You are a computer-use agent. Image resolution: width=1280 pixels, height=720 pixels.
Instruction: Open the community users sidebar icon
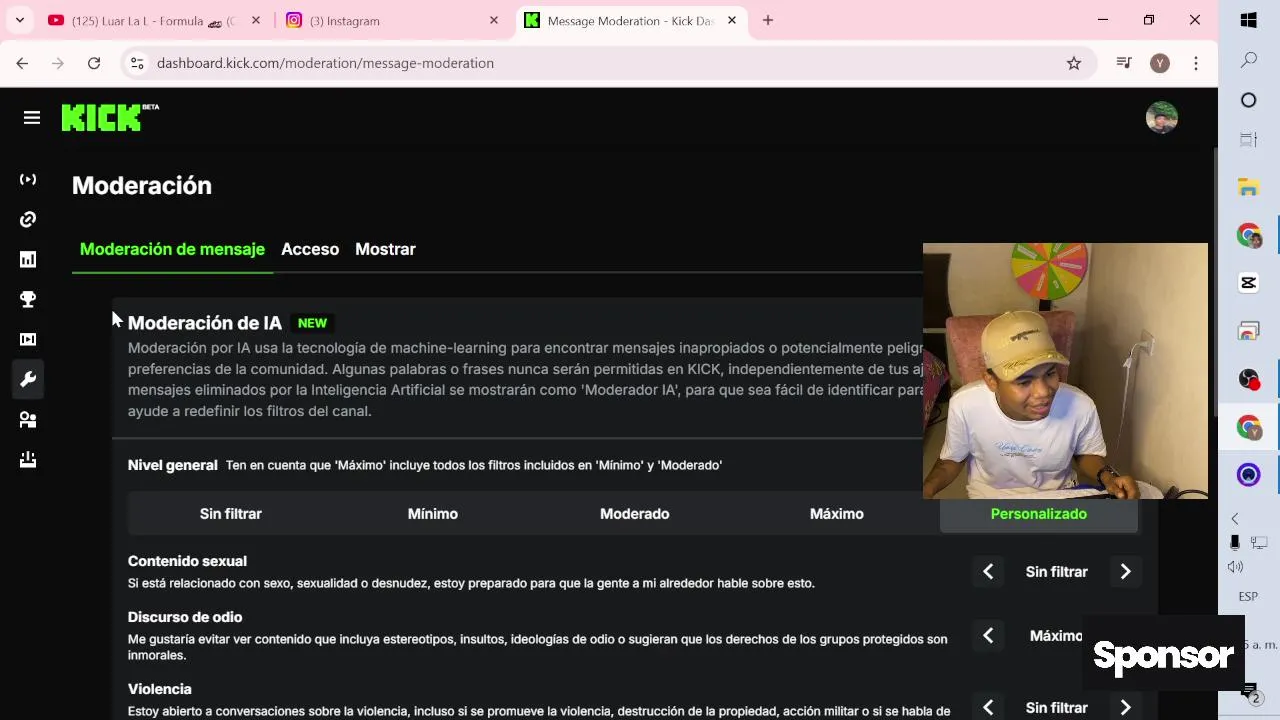click(28, 420)
